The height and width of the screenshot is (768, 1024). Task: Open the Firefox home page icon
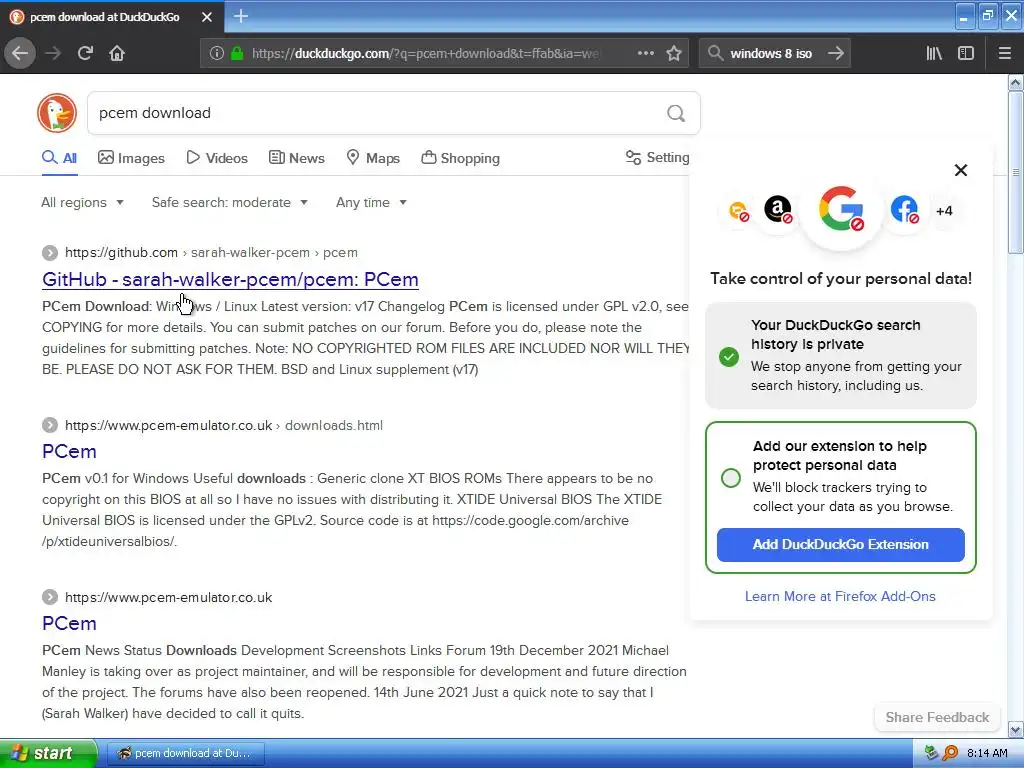(x=117, y=53)
